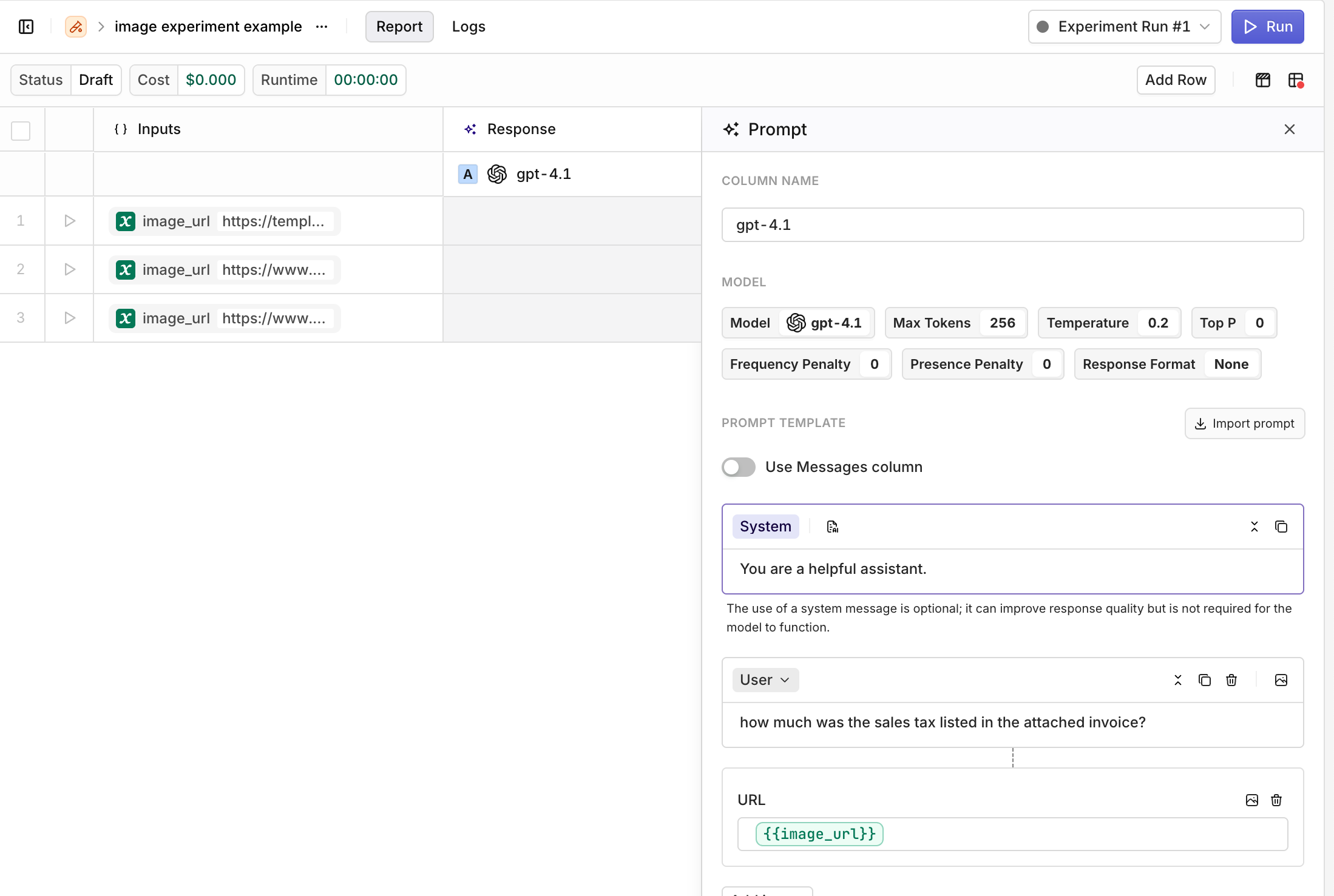This screenshot has width=1334, height=896.
Task: Switch to the Logs tab
Action: [468, 27]
